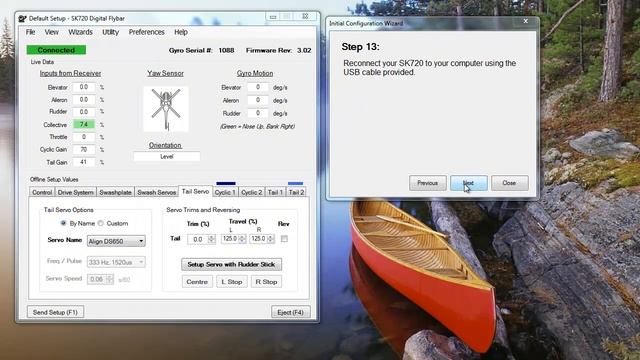Select the Custom radio button
The width and height of the screenshot is (640, 360).
101,223
